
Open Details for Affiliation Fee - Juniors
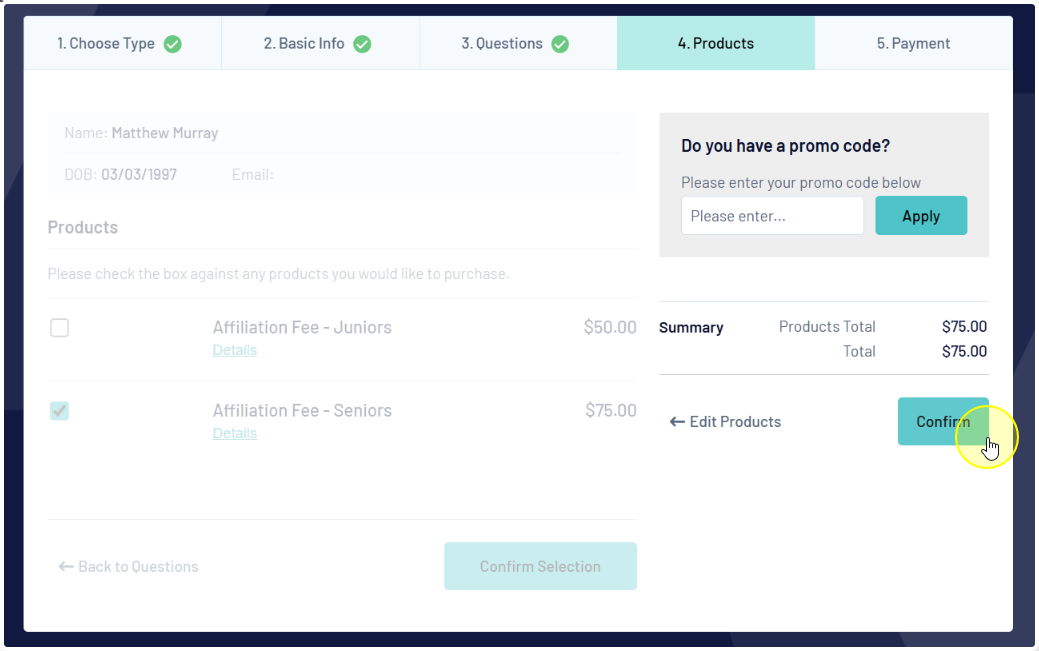point(235,350)
